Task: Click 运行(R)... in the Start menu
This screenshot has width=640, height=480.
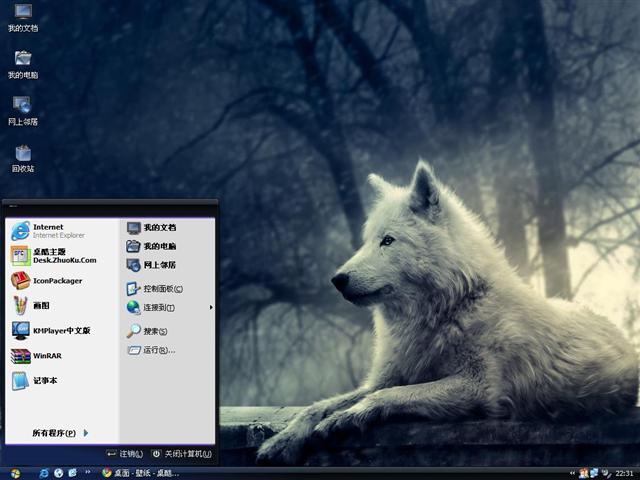Action: point(158,350)
